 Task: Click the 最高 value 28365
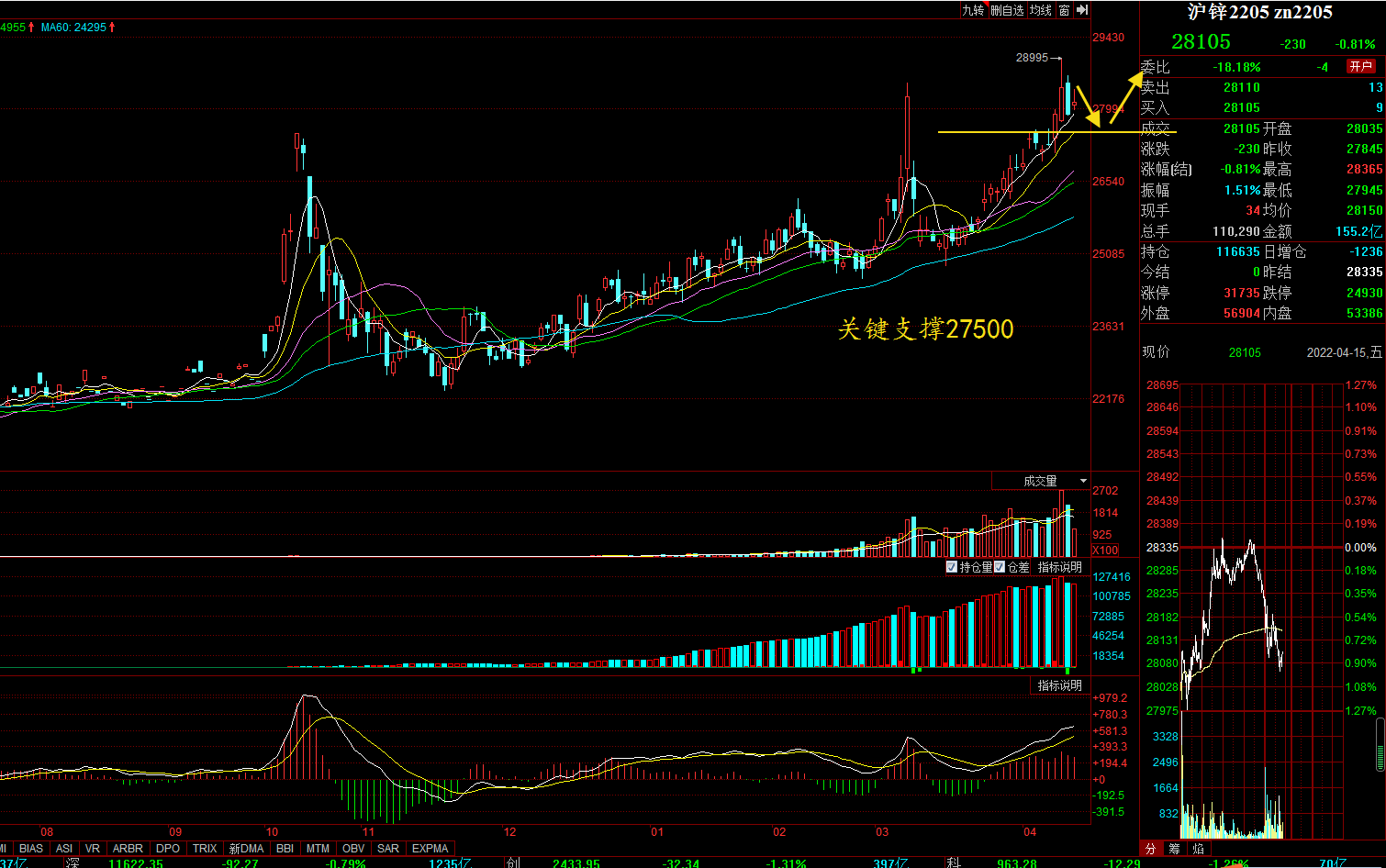coord(1365,169)
